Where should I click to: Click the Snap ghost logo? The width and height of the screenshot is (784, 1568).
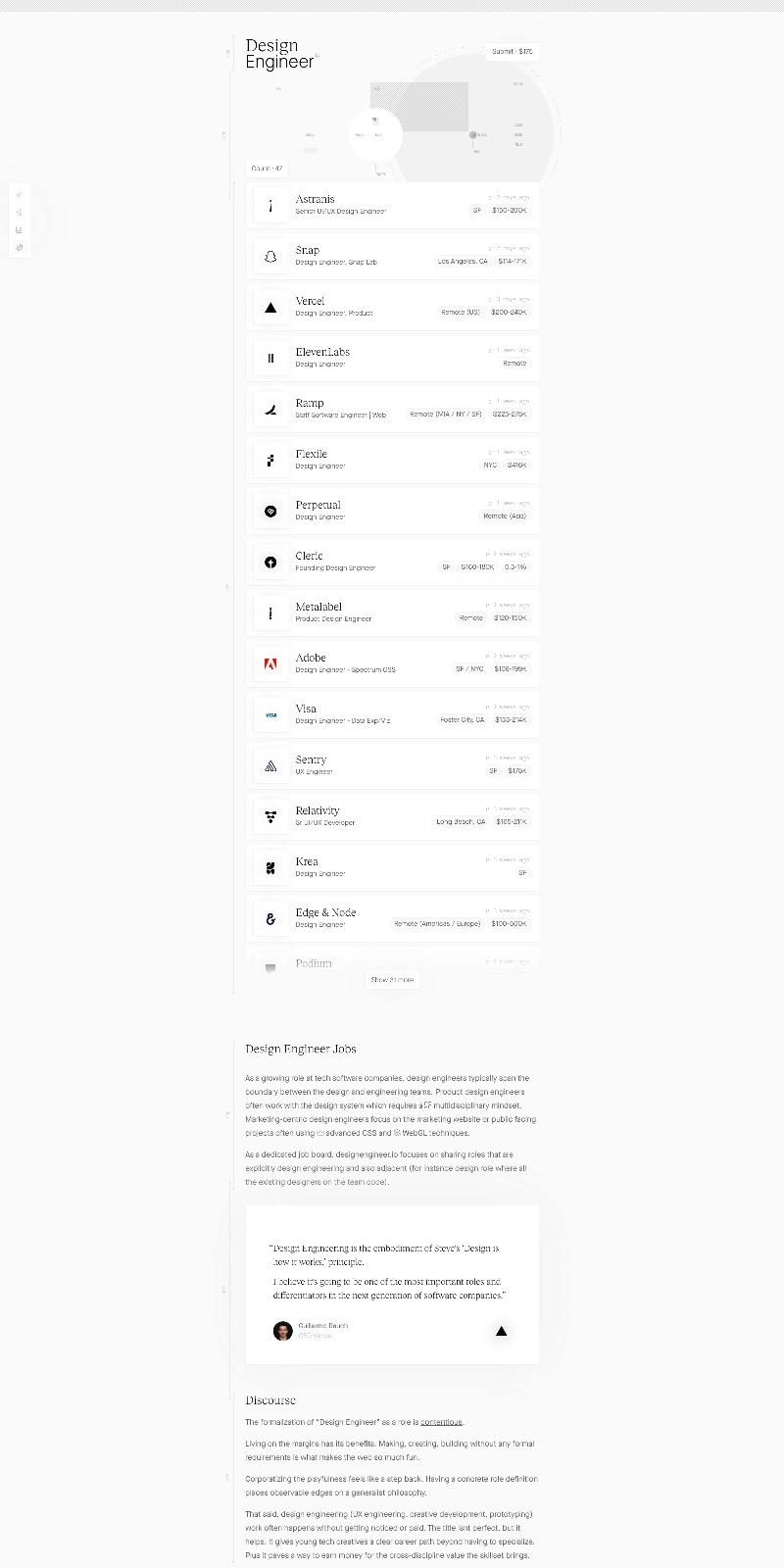(270, 257)
